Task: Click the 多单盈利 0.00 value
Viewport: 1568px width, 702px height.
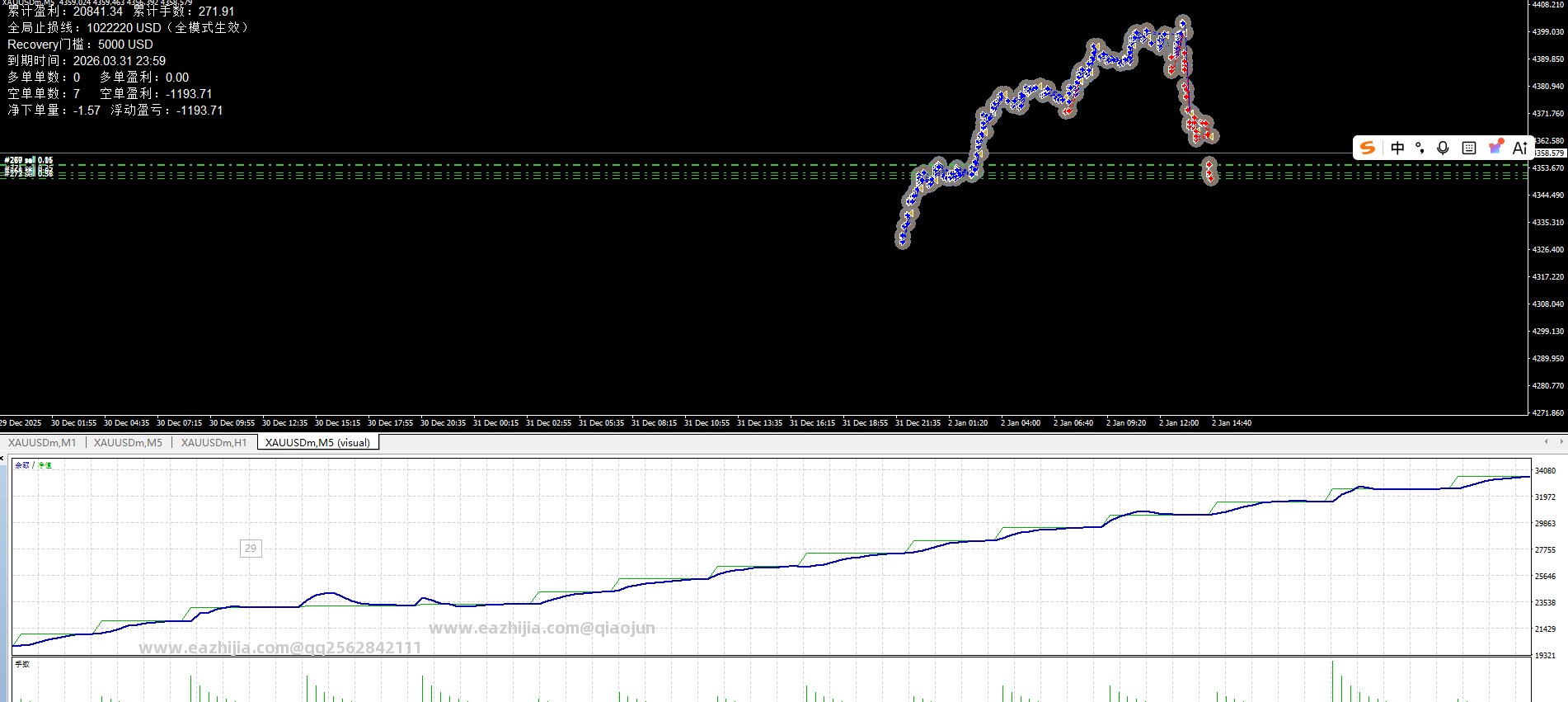Action: pos(144,78)
